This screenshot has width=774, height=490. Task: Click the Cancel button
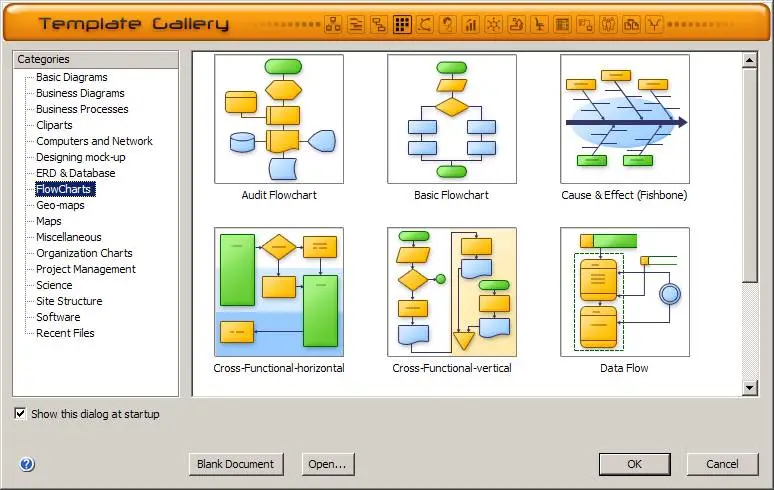[x=722, y=464]
